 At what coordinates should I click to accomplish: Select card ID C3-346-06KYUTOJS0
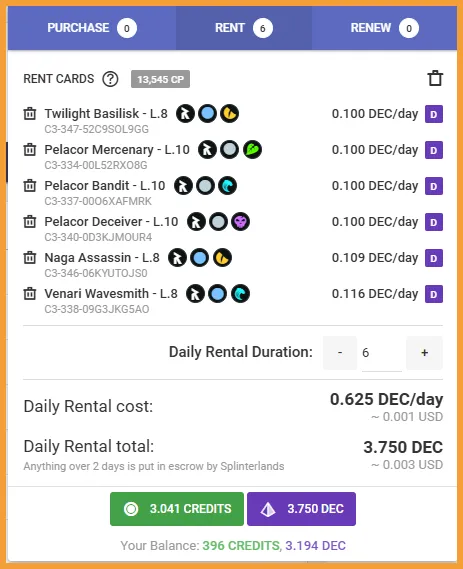tap(96, 273)
